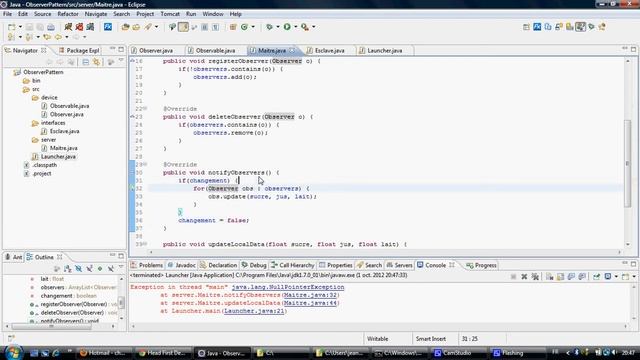Toggle Show Whitespace Characters toolbar button

click(215, 27)
